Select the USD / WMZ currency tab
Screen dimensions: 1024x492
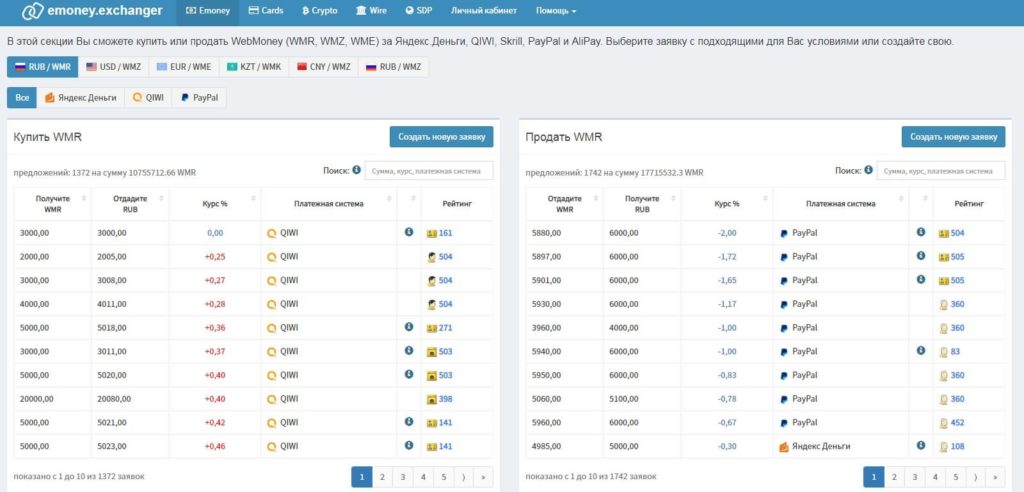pos(113,67)
